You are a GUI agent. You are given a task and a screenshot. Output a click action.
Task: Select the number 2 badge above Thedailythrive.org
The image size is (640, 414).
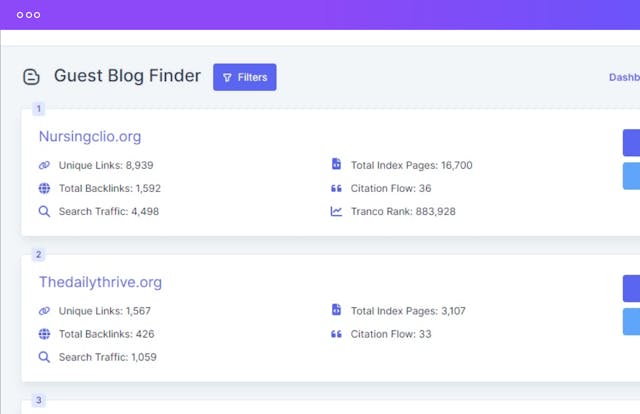pyautogui.click(x=38, y=255)
